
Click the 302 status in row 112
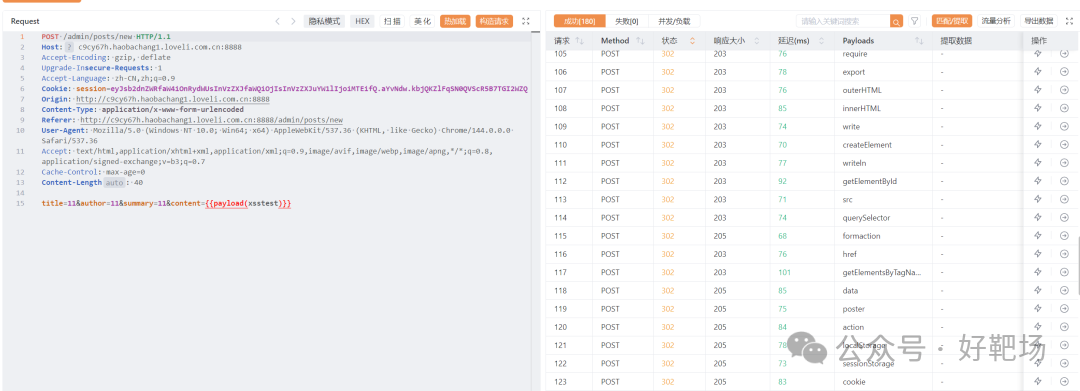pos(668,181)
